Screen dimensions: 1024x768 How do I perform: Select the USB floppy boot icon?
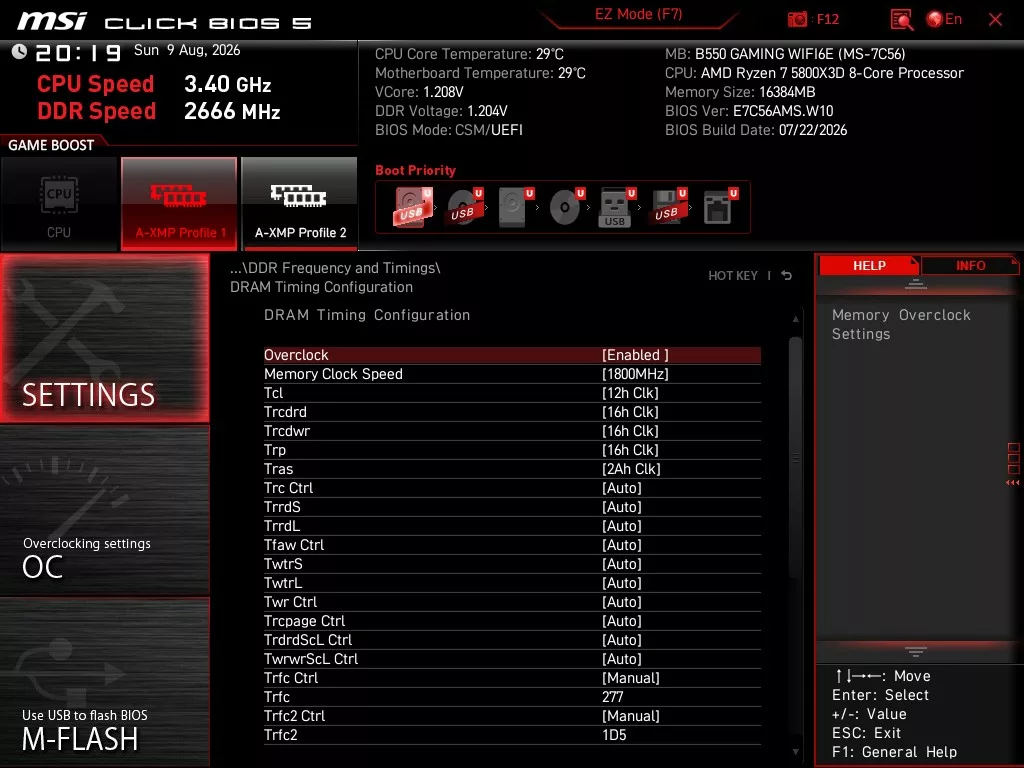[668, 207]
